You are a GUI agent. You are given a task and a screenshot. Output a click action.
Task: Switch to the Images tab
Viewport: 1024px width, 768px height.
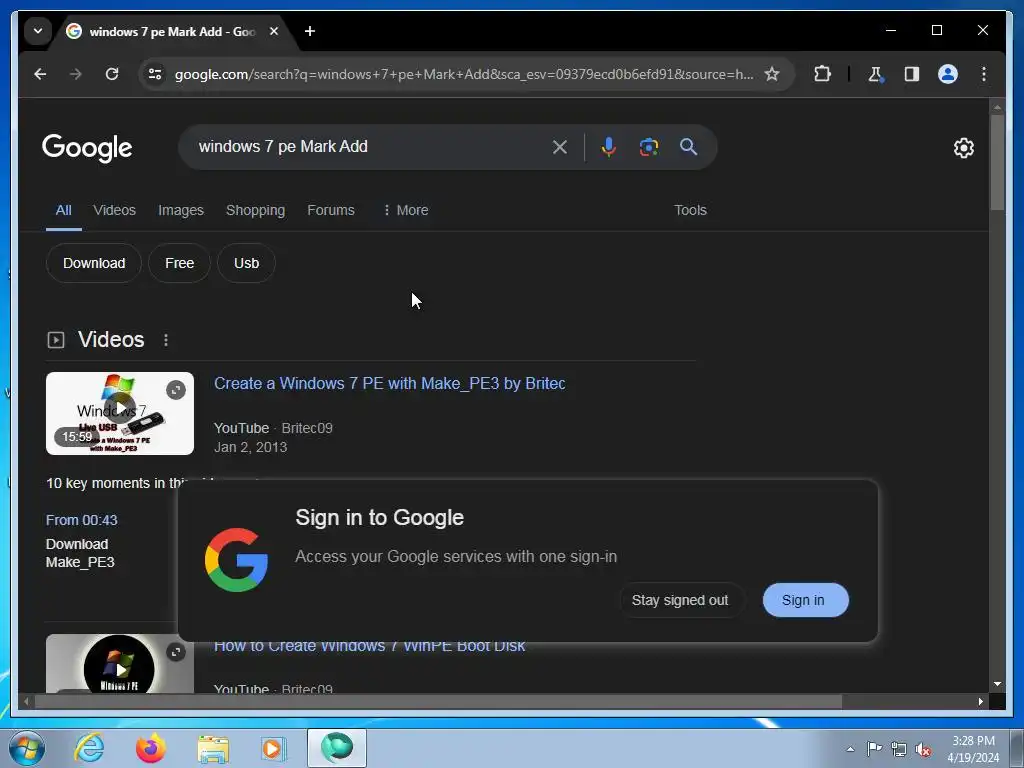pyautogui.click(x=181, y=210)
